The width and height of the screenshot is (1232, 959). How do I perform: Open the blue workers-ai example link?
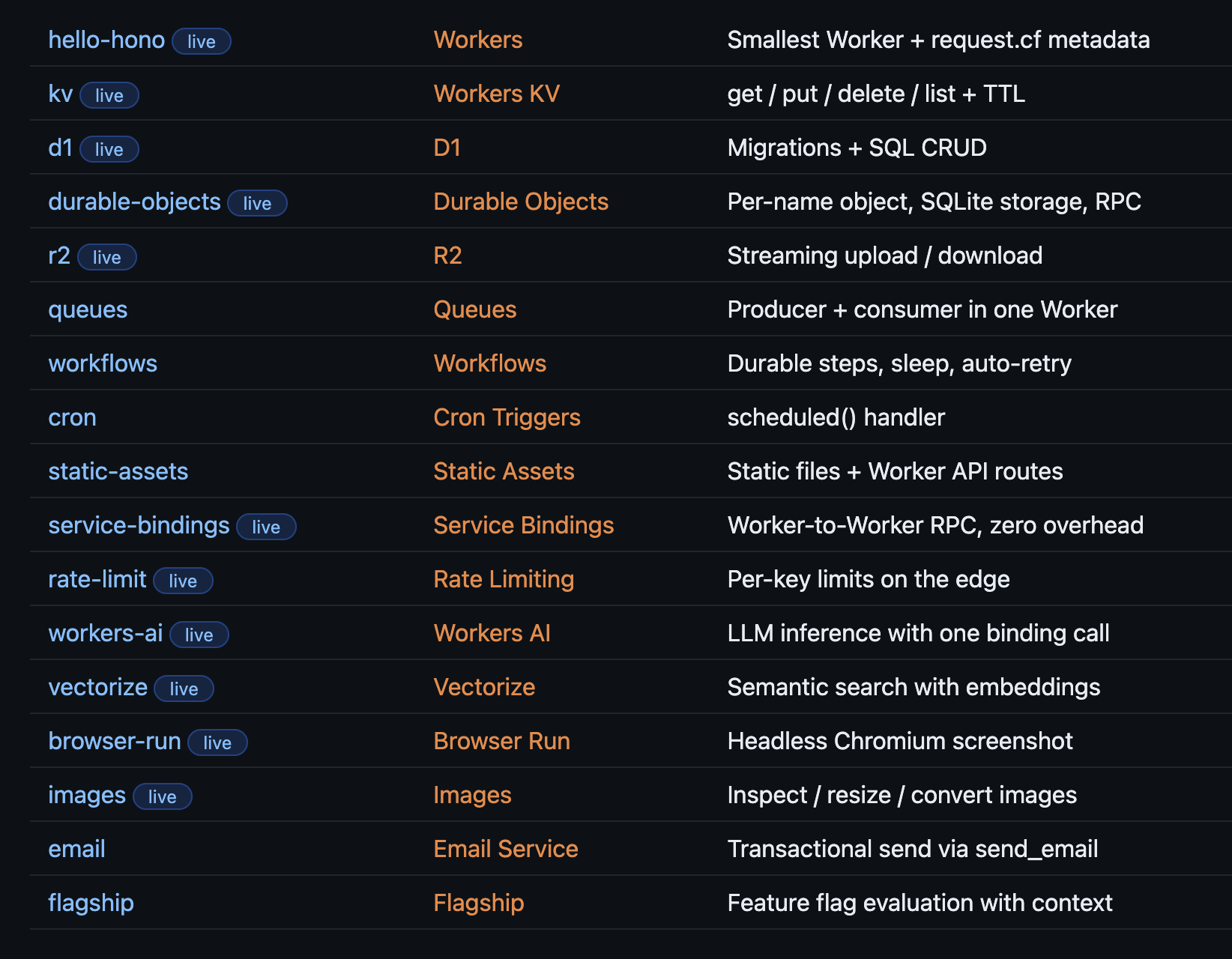[x=106, y=633]
